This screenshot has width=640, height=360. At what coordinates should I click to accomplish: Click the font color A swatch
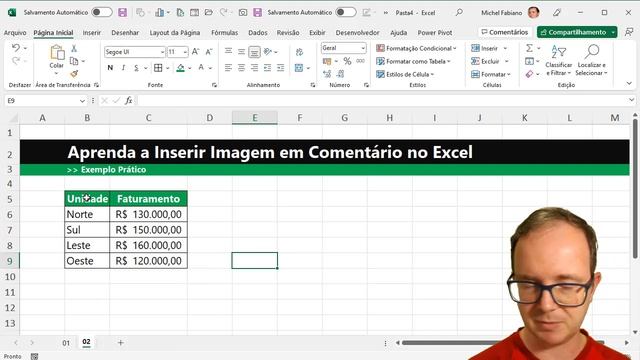201,68
